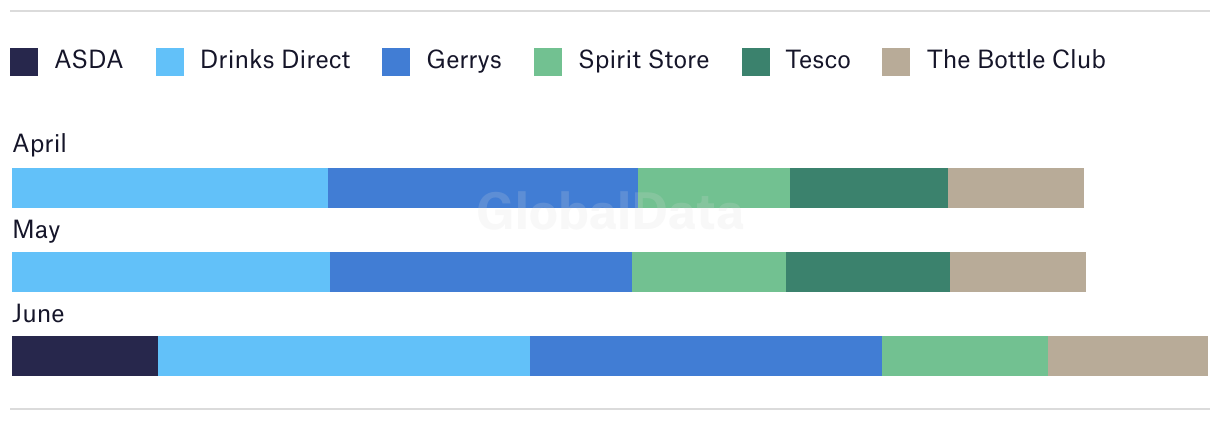The height and width of the screenshot is (422, 1220).
Task: Click The Bottle Club legend text
Action: [x=1016, y=60]
